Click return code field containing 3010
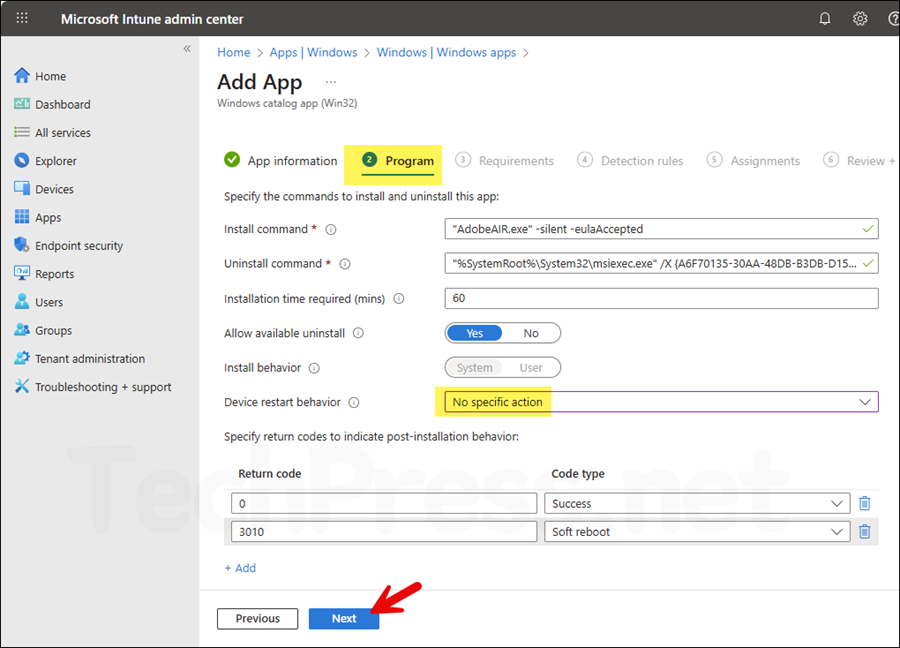 pos(384,531)
